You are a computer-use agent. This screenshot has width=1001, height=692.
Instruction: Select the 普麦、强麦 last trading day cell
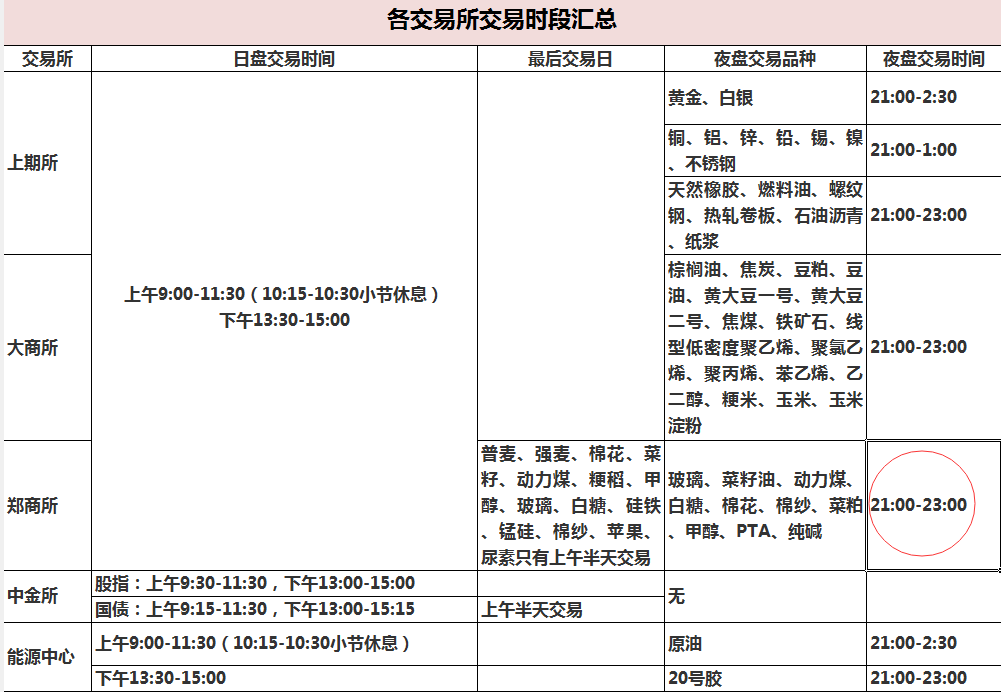point(571,506)
